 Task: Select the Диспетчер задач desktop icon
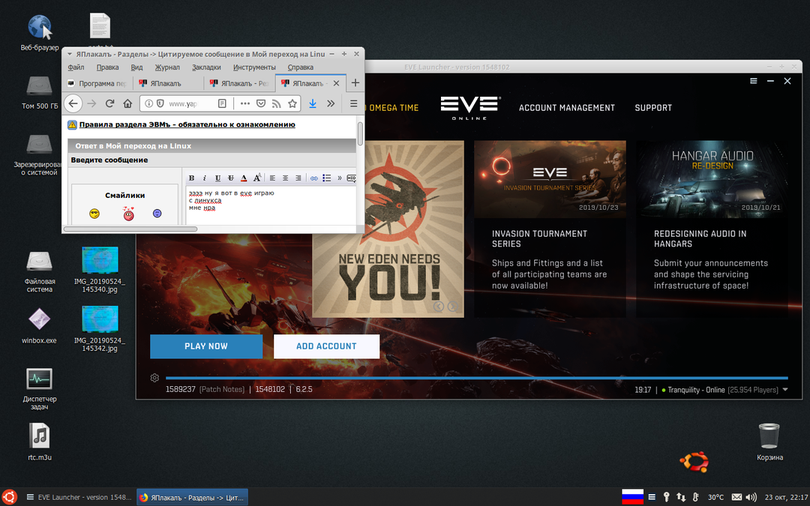tap(39, 389)
